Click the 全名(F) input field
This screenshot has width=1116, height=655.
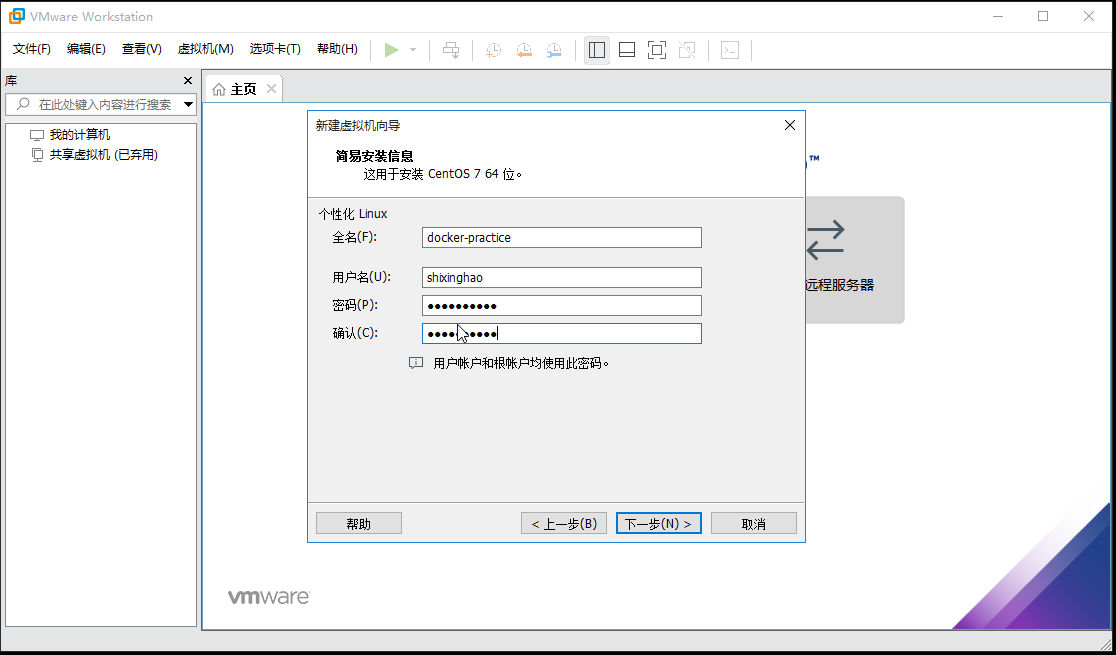[562, 238]
